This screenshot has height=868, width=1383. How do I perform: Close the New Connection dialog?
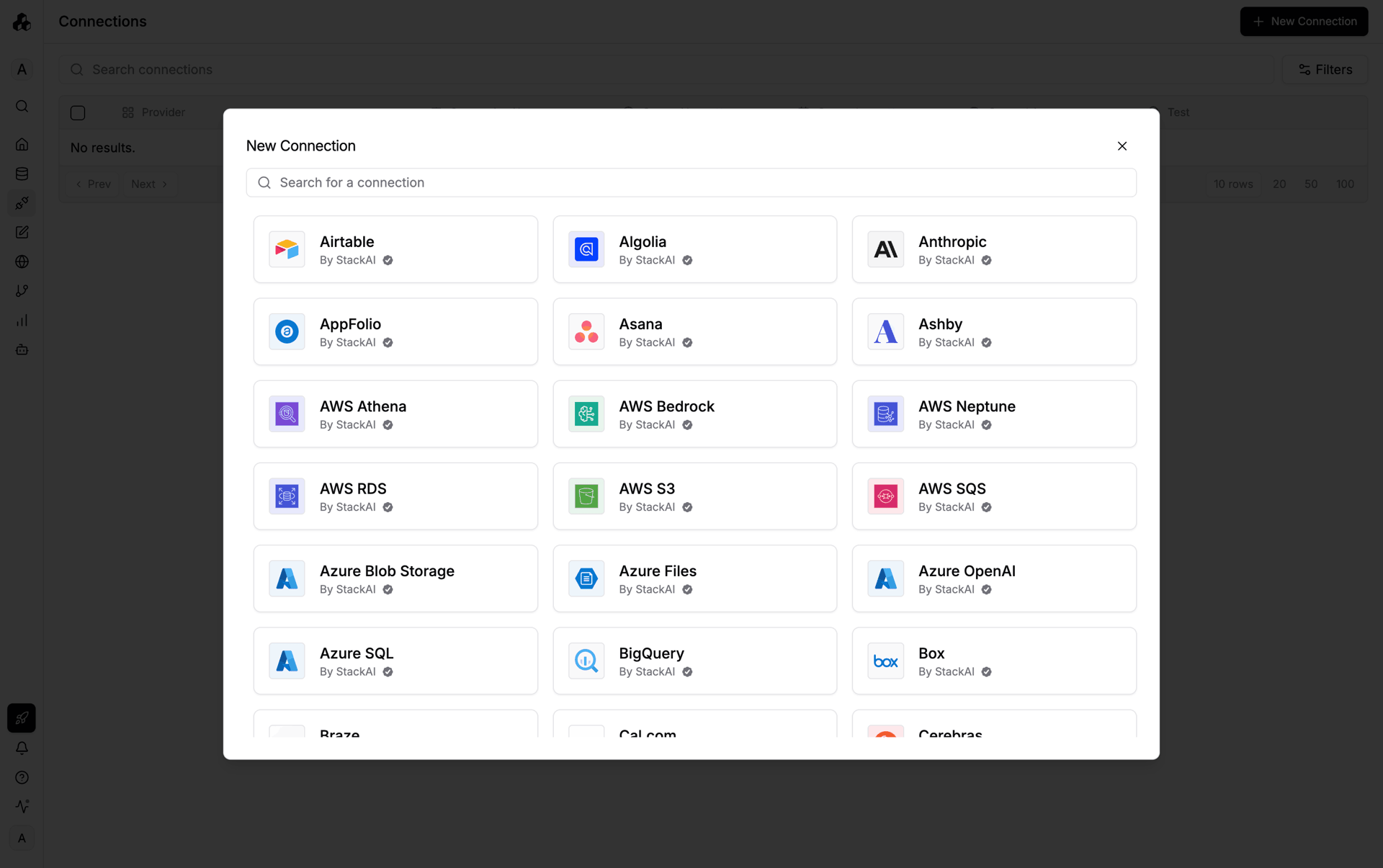pyautogui.click(x=1122, y=146)
